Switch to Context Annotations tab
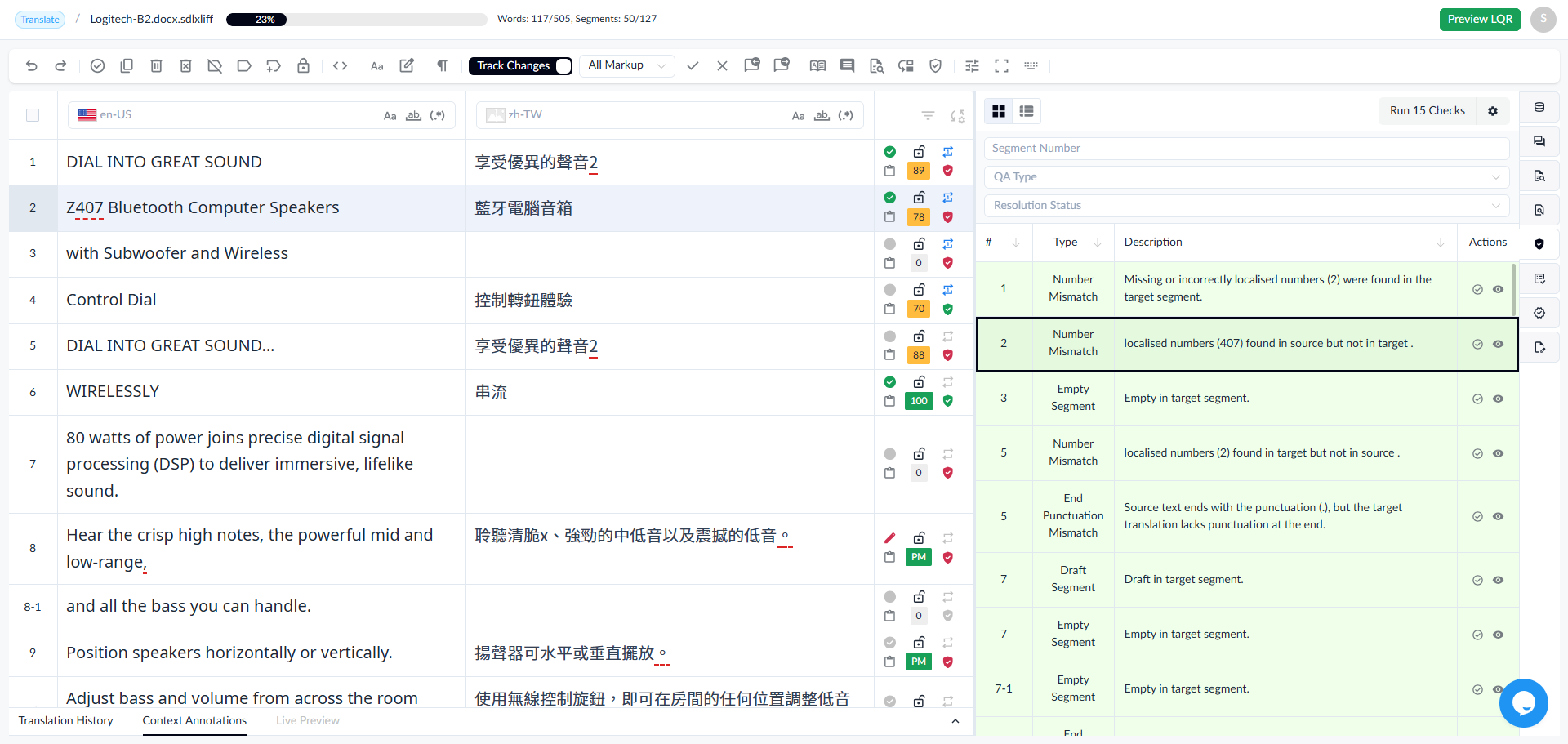This screenshot has width=1568, height=744. [x=194, y=721]
